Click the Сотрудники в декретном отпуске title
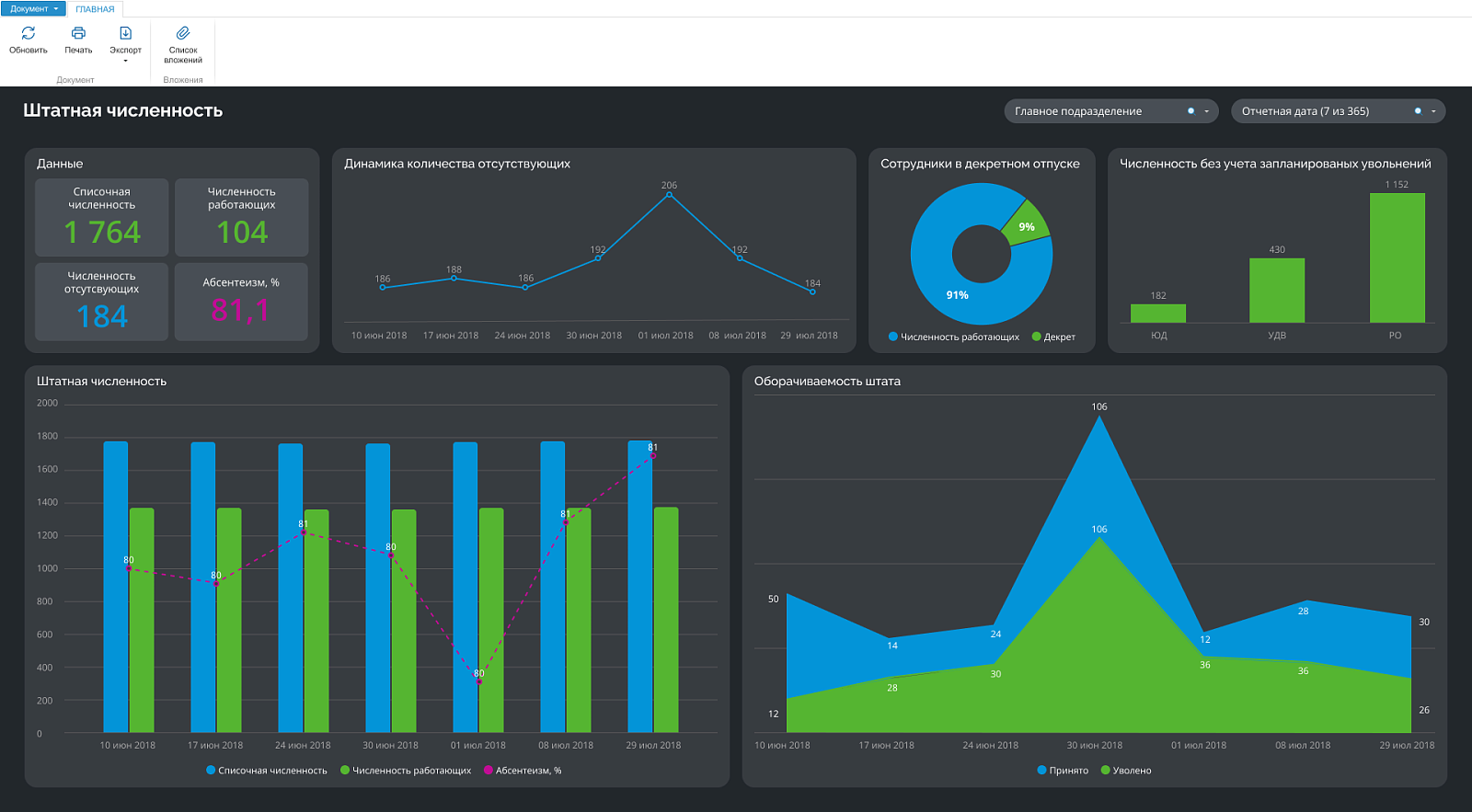Screen dimensions: 1472x812 click(980, 164)
